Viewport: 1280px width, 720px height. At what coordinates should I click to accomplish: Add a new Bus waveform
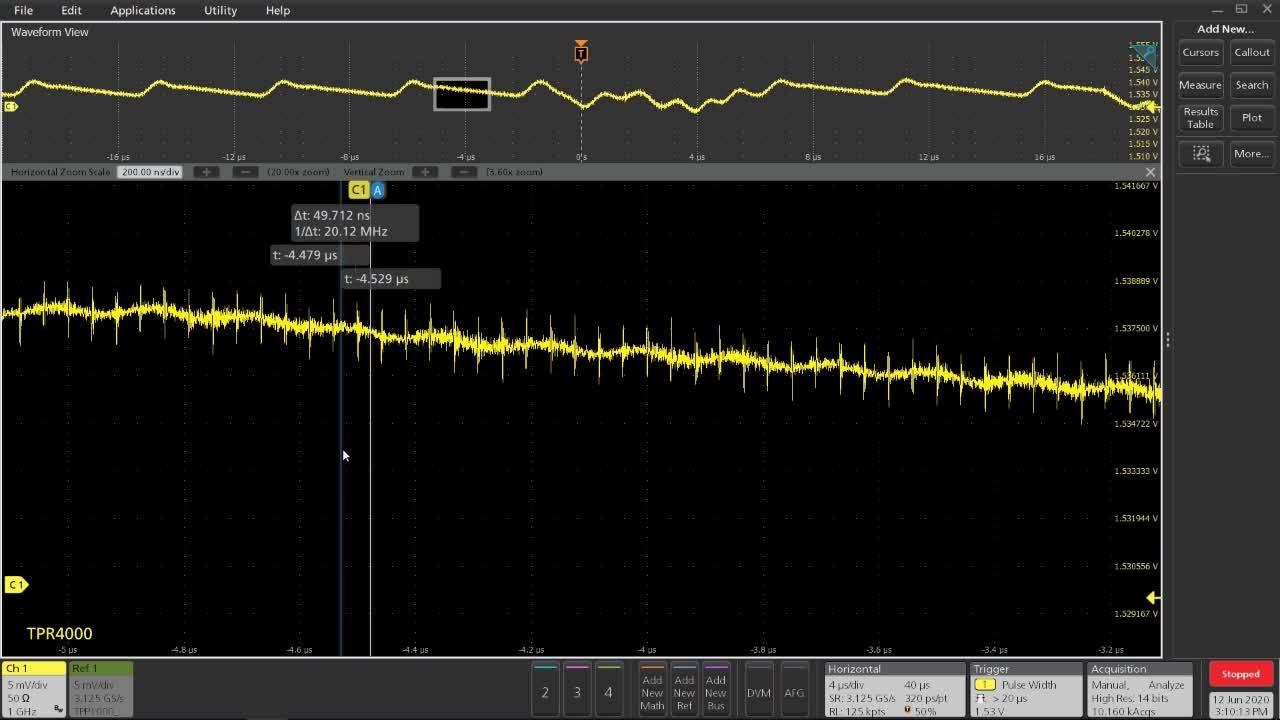click(716, 690)
